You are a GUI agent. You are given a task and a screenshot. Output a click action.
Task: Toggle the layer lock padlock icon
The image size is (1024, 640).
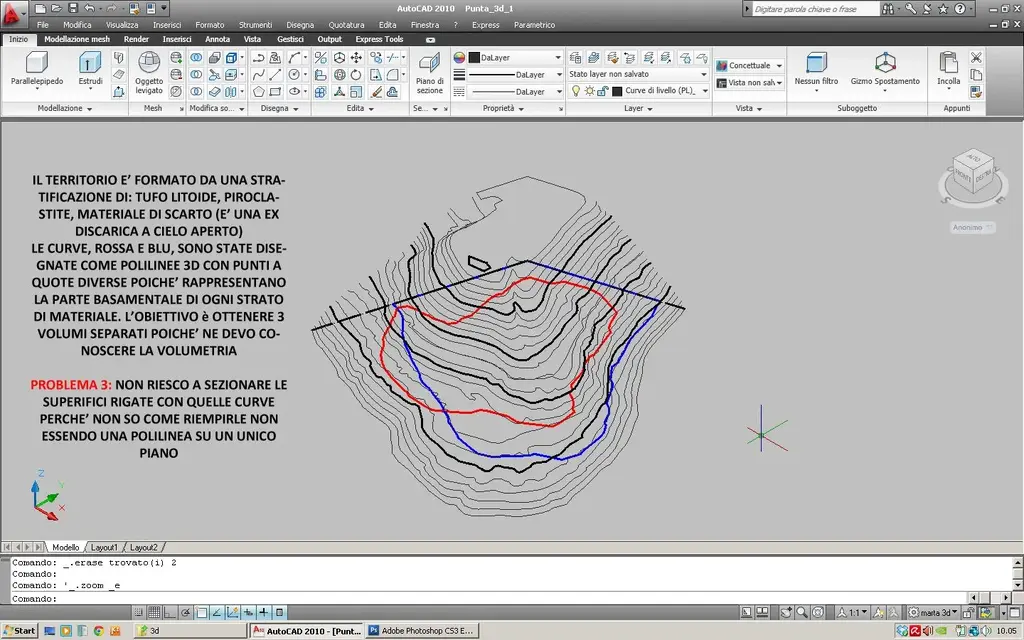coord(603,91)
